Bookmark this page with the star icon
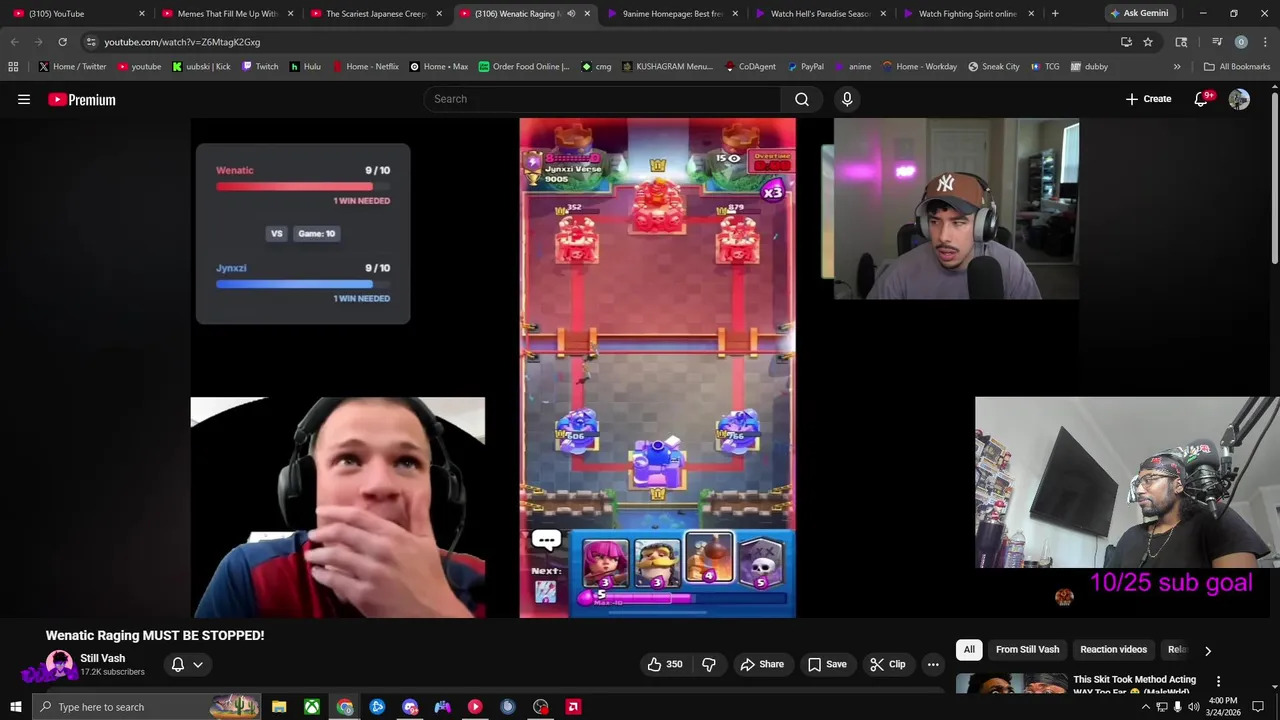This screenshot has width=1280, height=720. pyautogui.click(x=1148, y=42)
